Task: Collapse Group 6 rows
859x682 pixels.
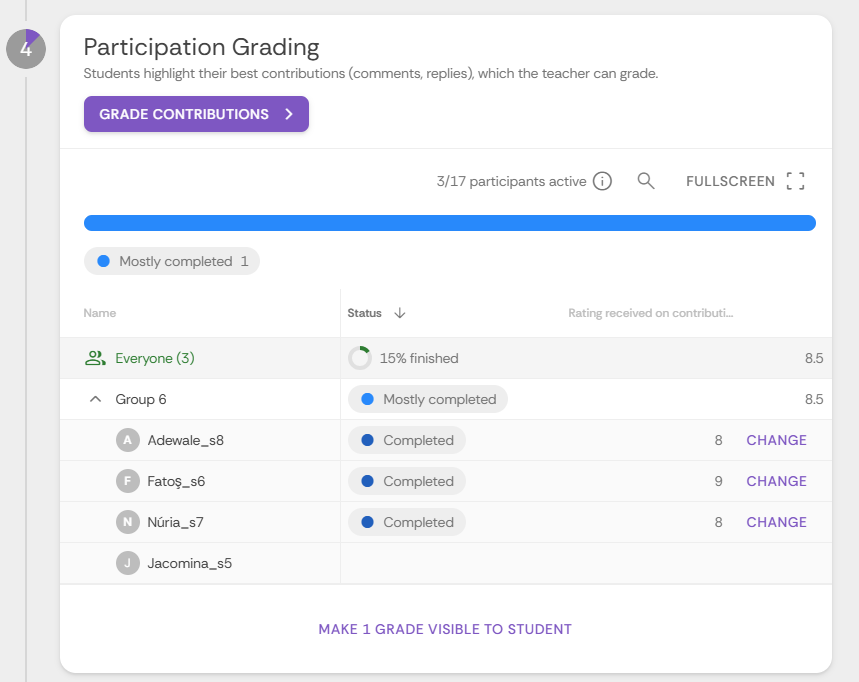Action: point(95,399)
